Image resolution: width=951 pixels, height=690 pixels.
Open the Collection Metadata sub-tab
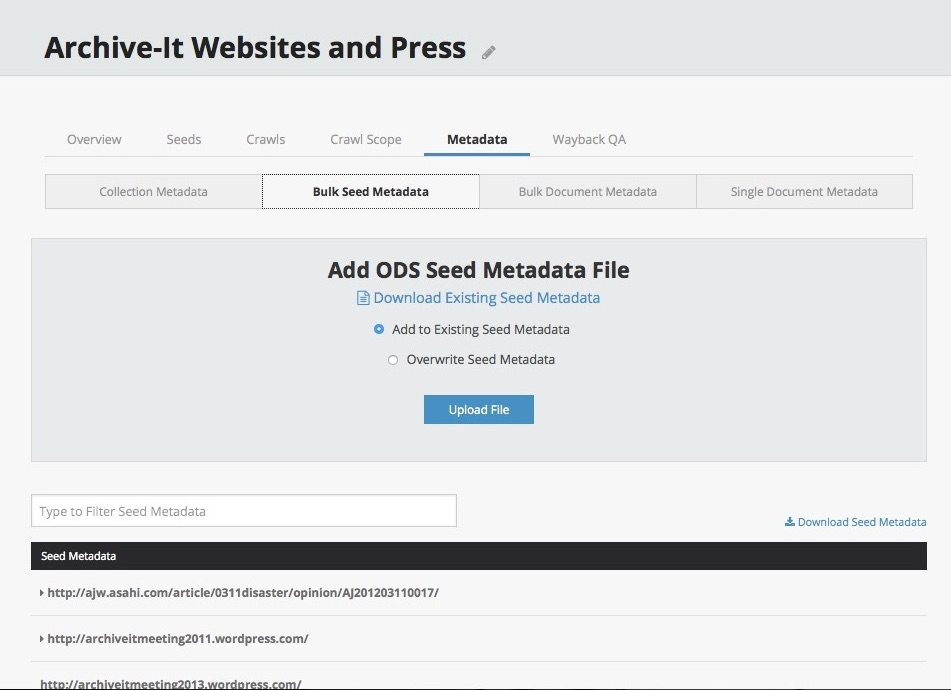[x=153, y=192]
